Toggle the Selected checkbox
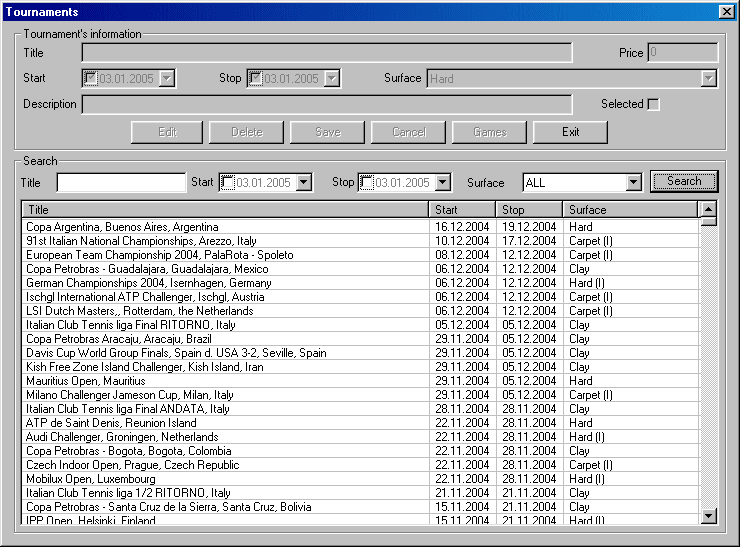Image resolution: width=740 pixels, height=547 pixels. point(654,104)
